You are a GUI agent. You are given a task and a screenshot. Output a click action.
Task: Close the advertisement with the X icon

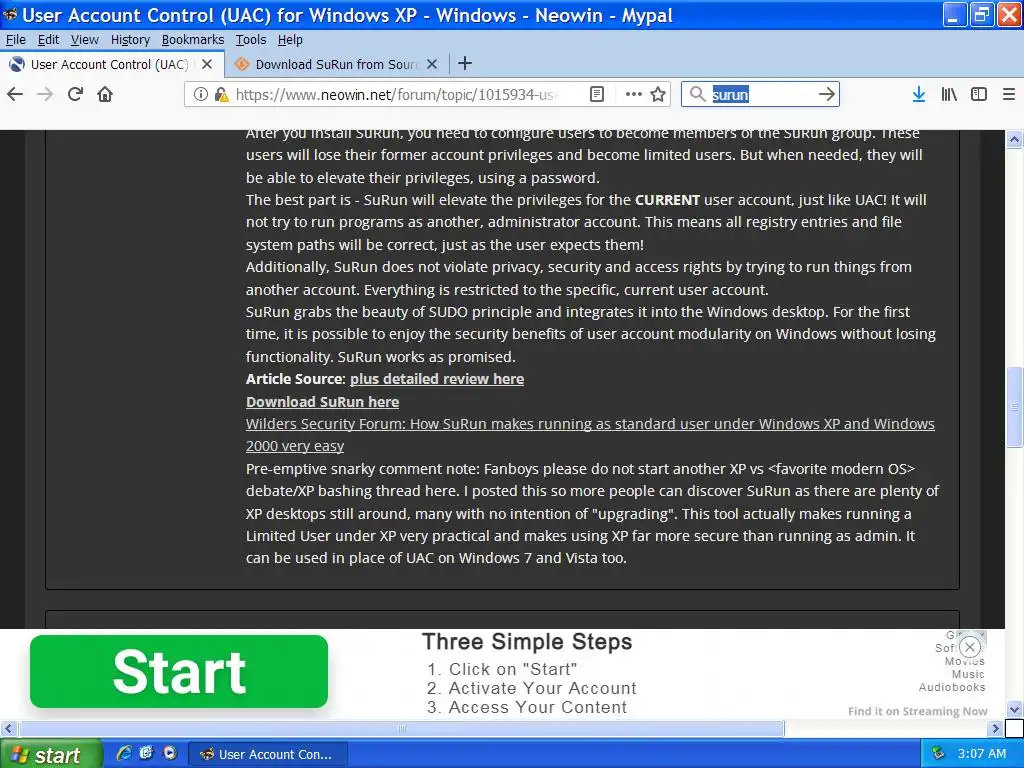tap(970, 647)
